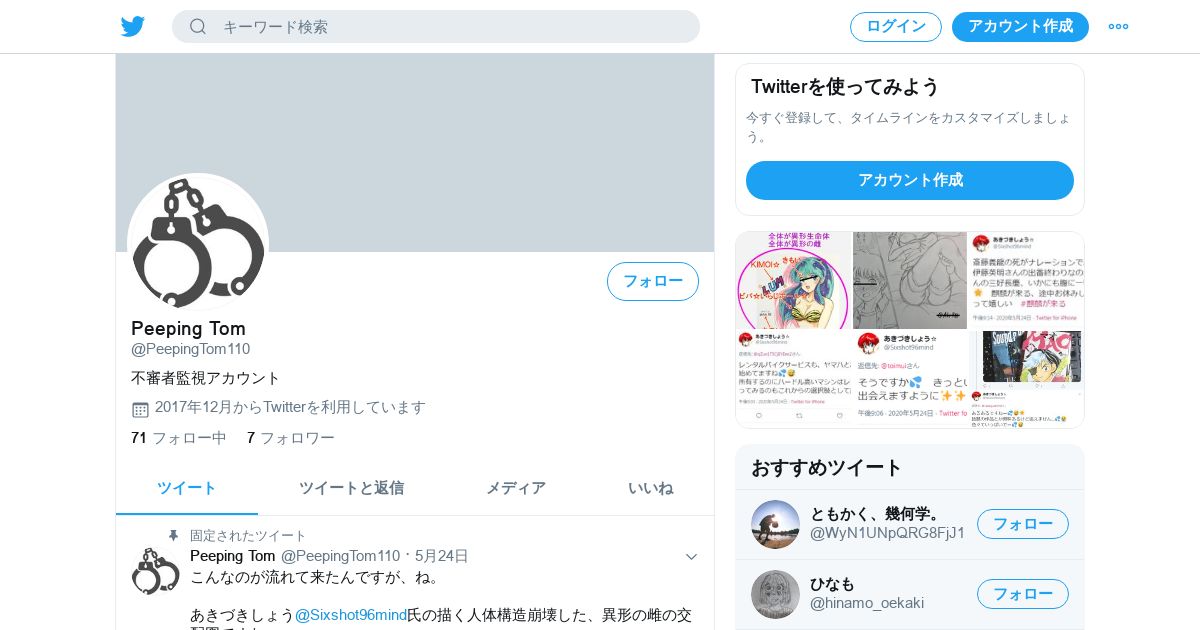Click the pinned tweet pin icon
Screen dimensions: 1200x630
pos(173,536)
